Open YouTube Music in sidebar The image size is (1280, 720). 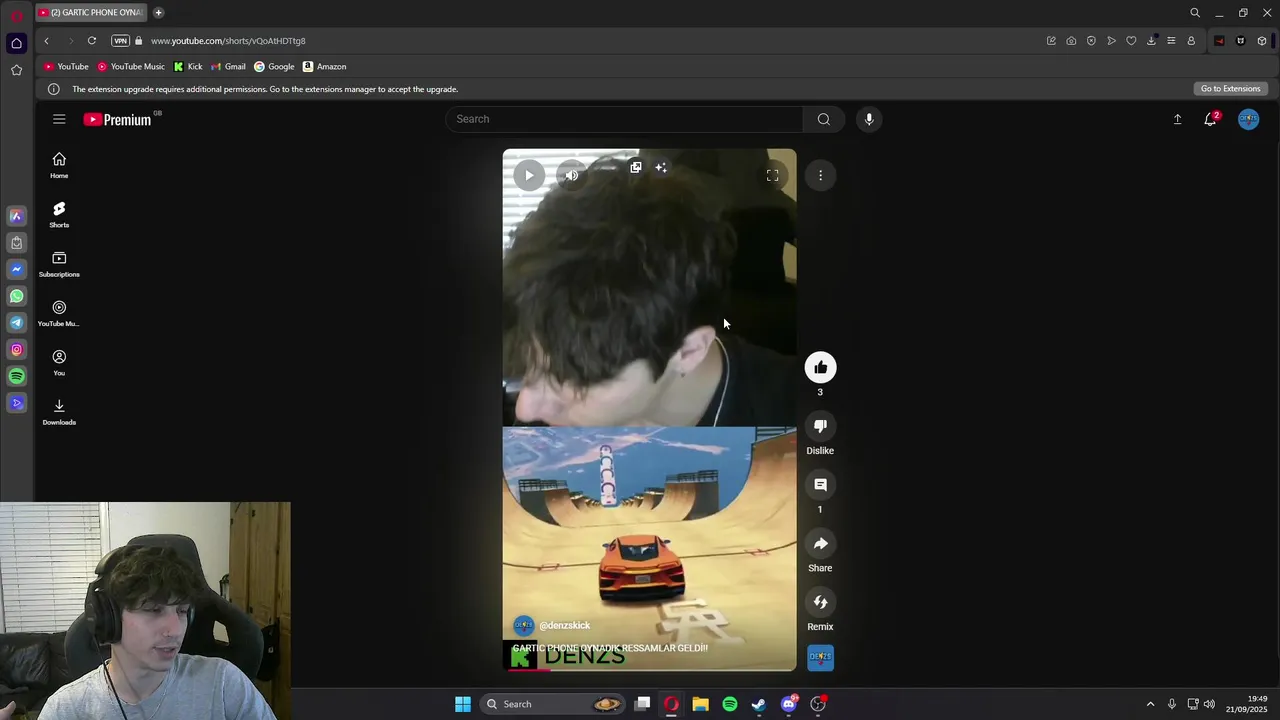coord(59,313)
